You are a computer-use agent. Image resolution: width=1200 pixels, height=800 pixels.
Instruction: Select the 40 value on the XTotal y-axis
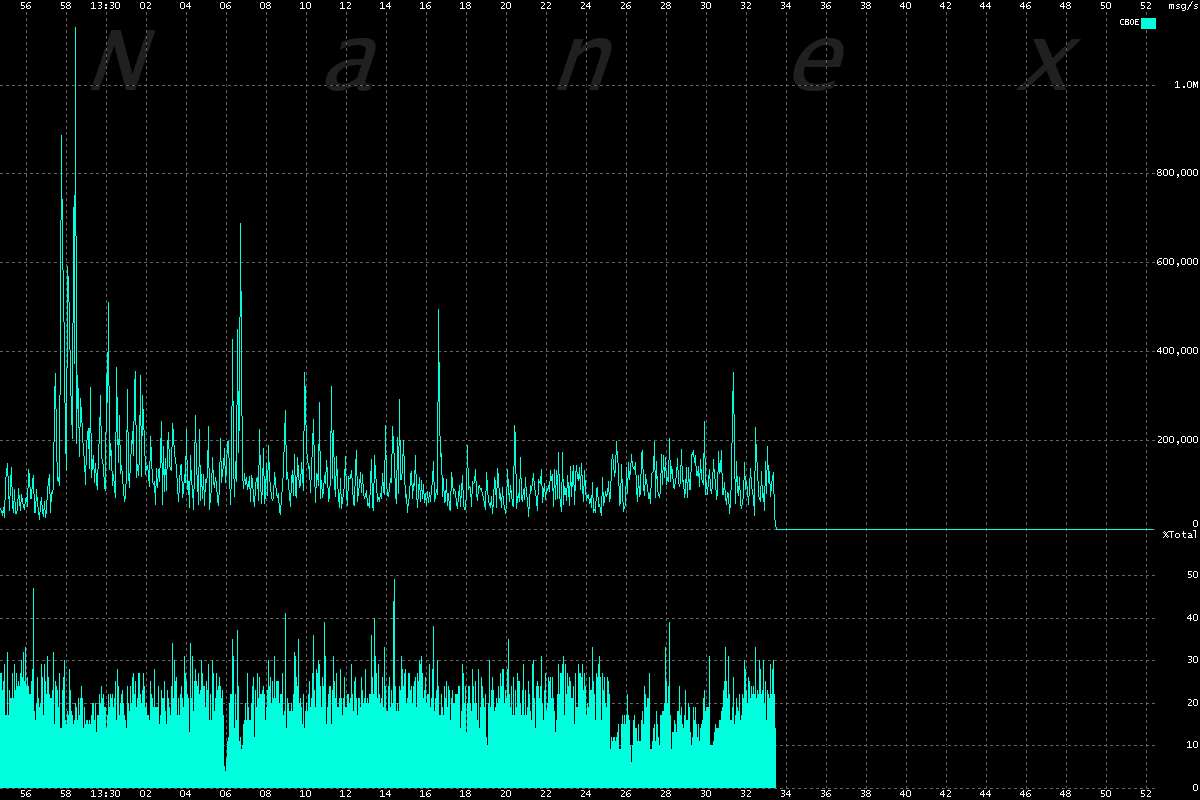pos(1191,618)
